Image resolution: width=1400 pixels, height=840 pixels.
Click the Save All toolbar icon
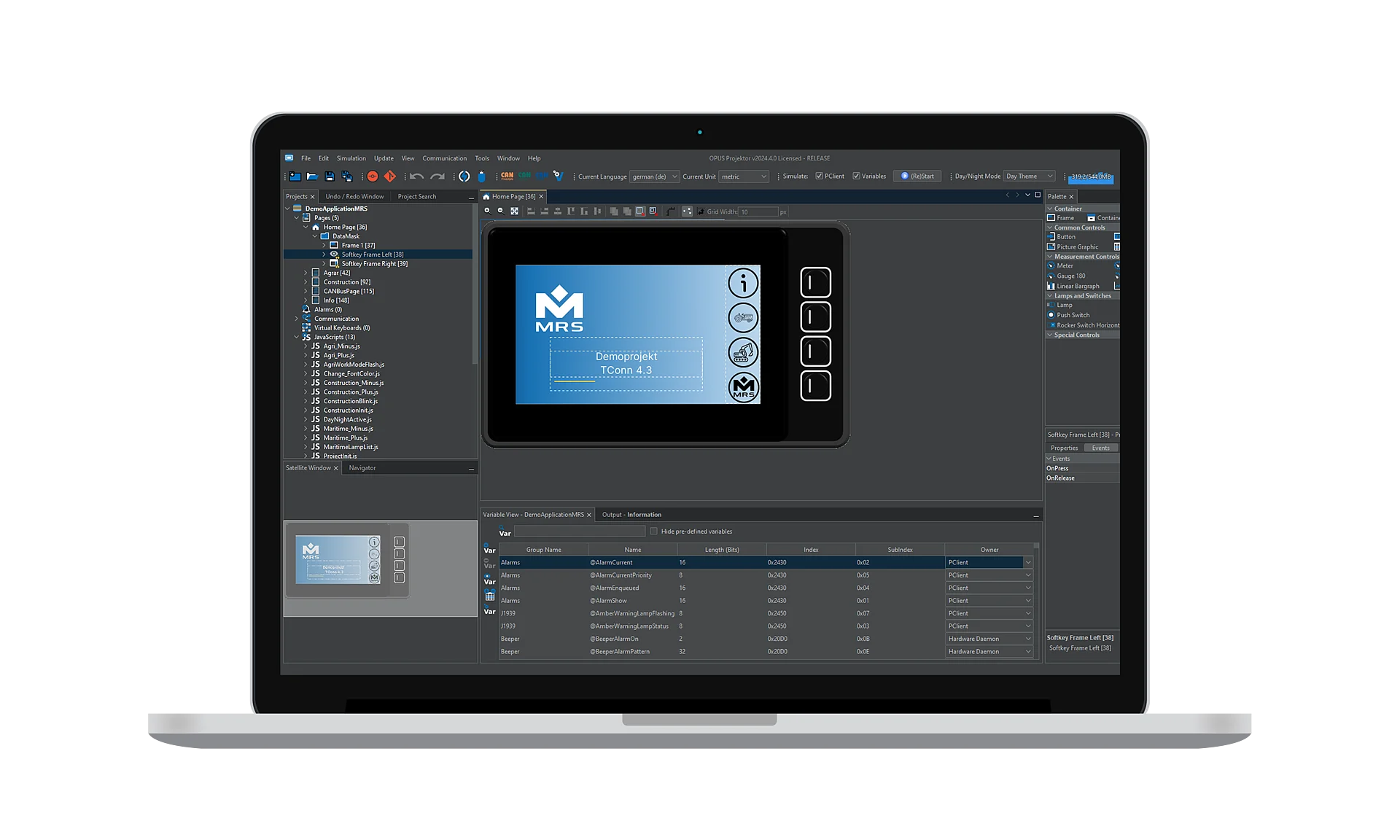[347, 176]
